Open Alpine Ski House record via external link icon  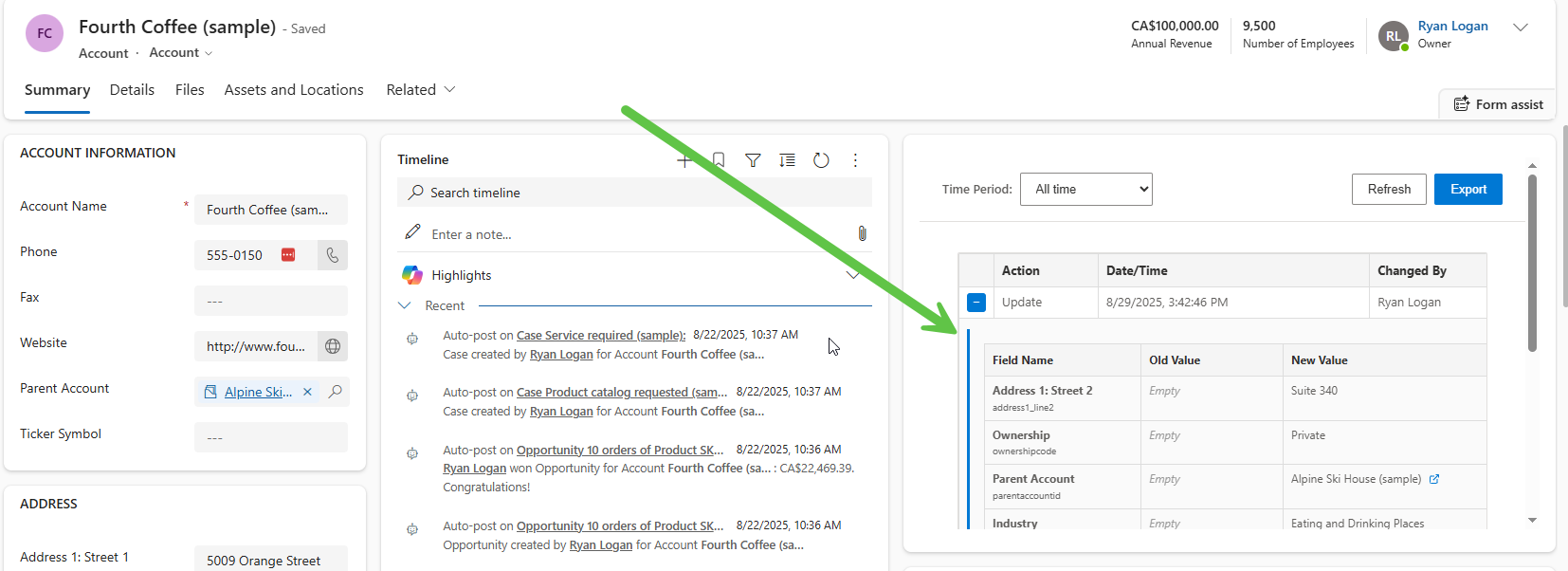pos(1434,479)
